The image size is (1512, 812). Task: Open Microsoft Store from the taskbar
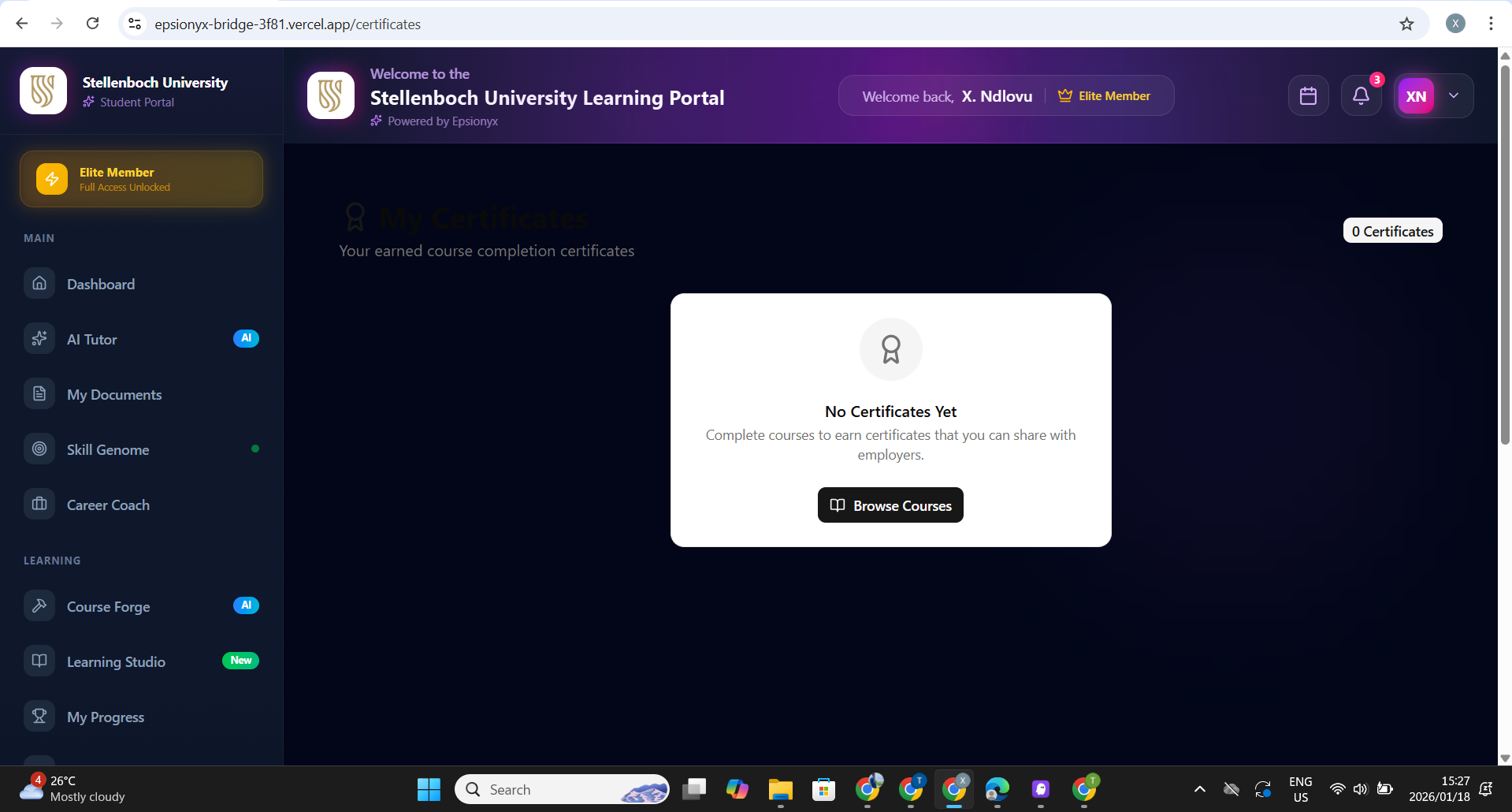(824, 789)
